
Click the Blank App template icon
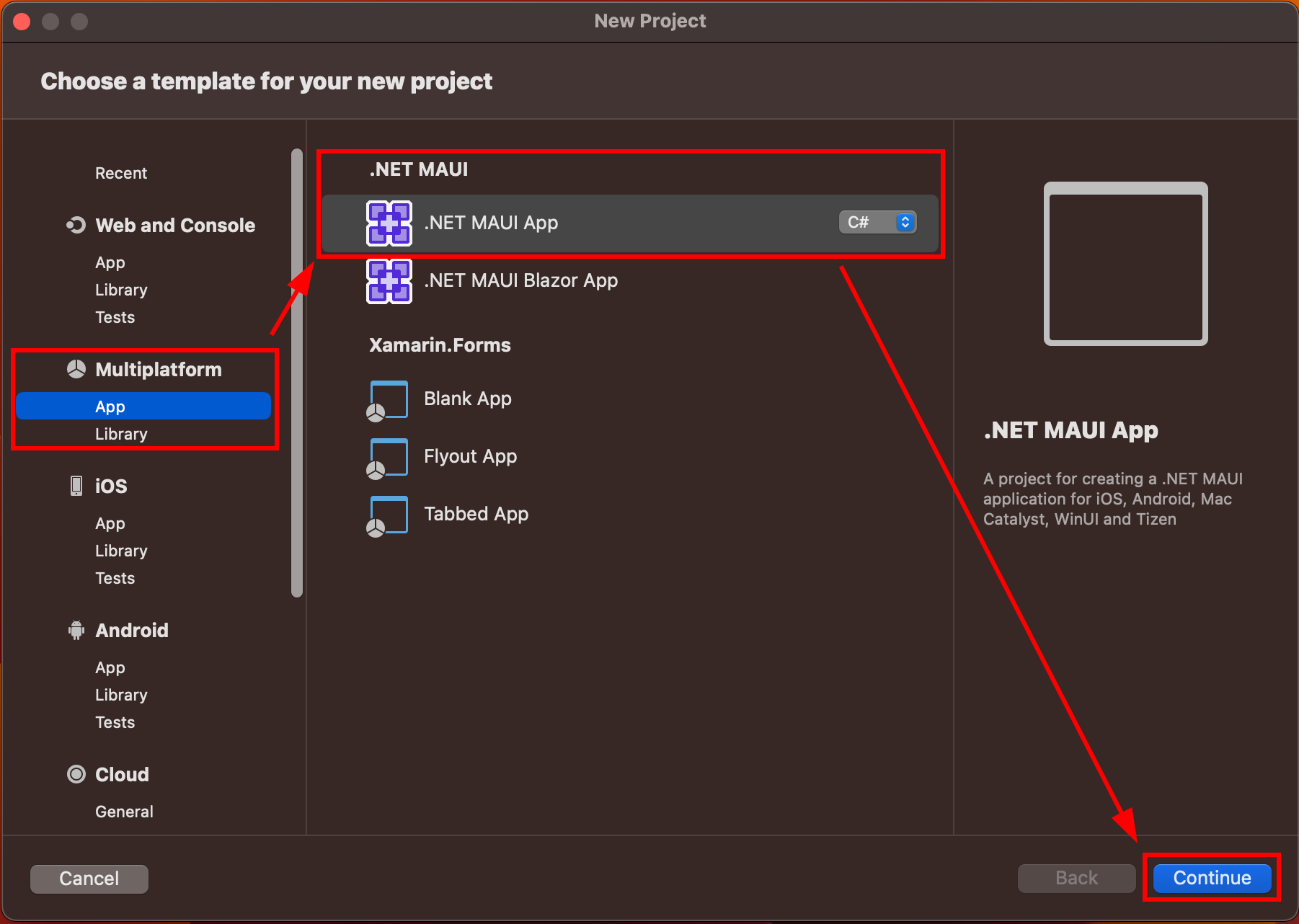point(388,400)
